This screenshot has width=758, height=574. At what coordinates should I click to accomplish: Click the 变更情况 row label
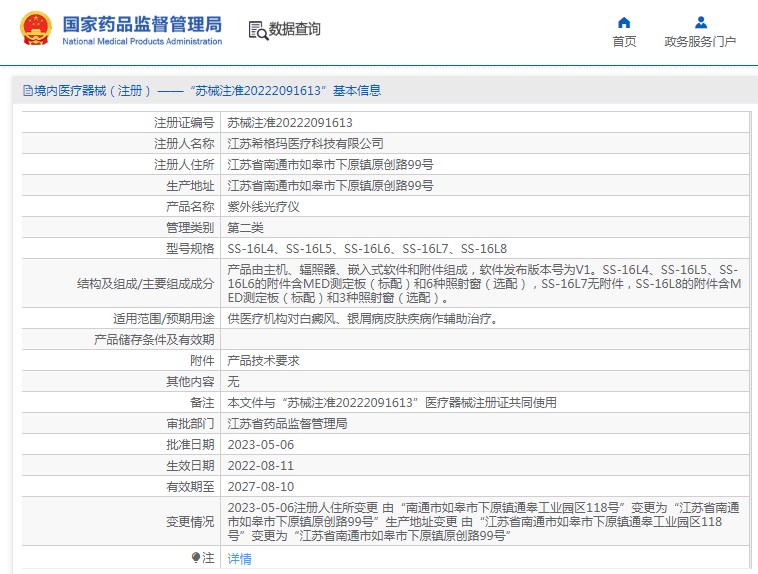pyautogui.click(x=190, y=522)
